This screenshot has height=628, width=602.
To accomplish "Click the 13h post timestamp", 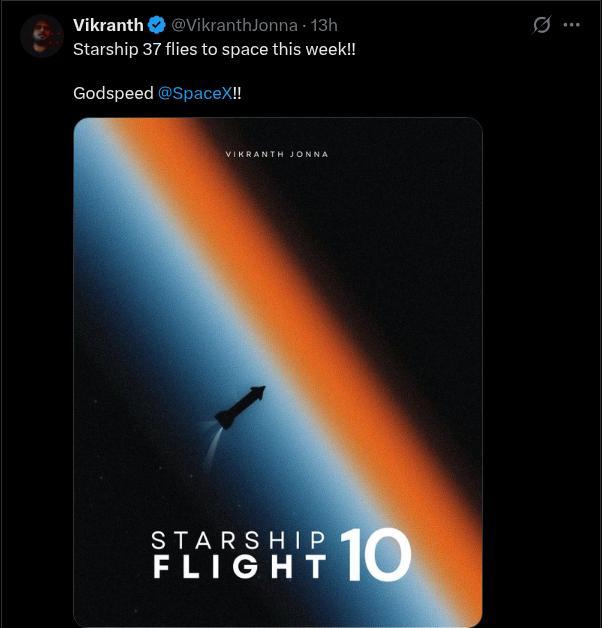I will click(324, 26).
